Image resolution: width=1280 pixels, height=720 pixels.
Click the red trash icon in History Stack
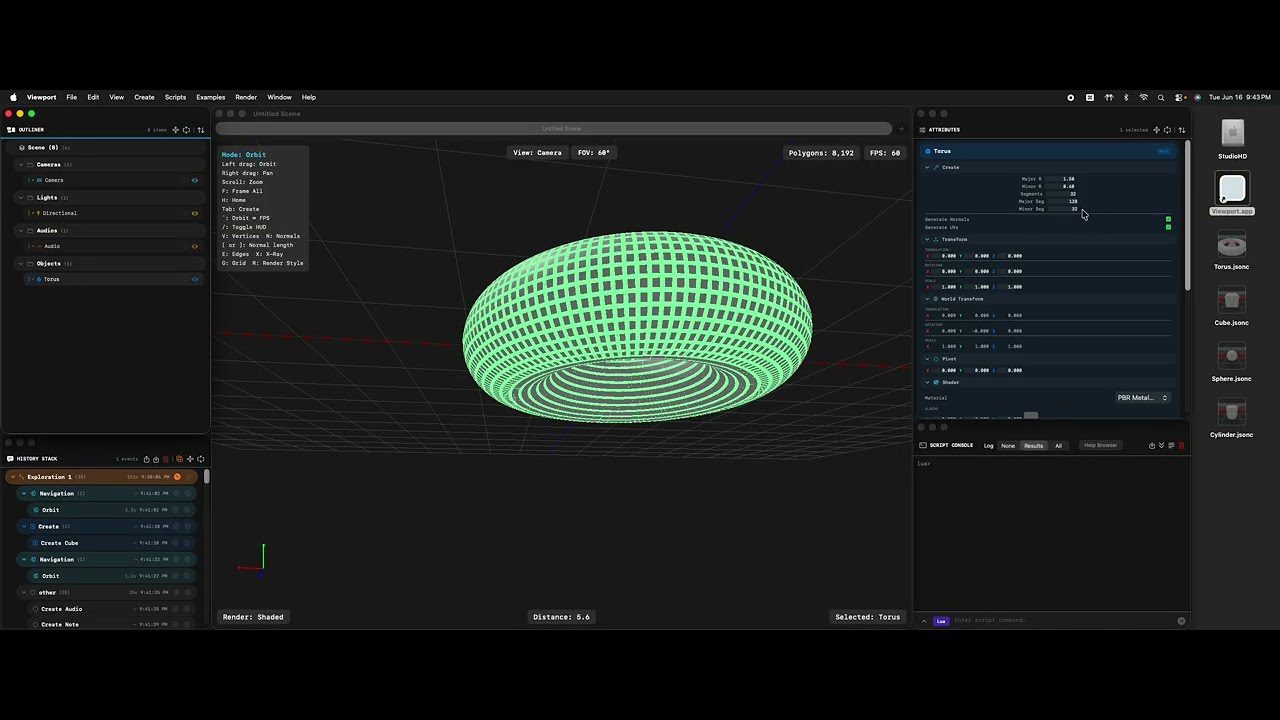tap(166, 459)
